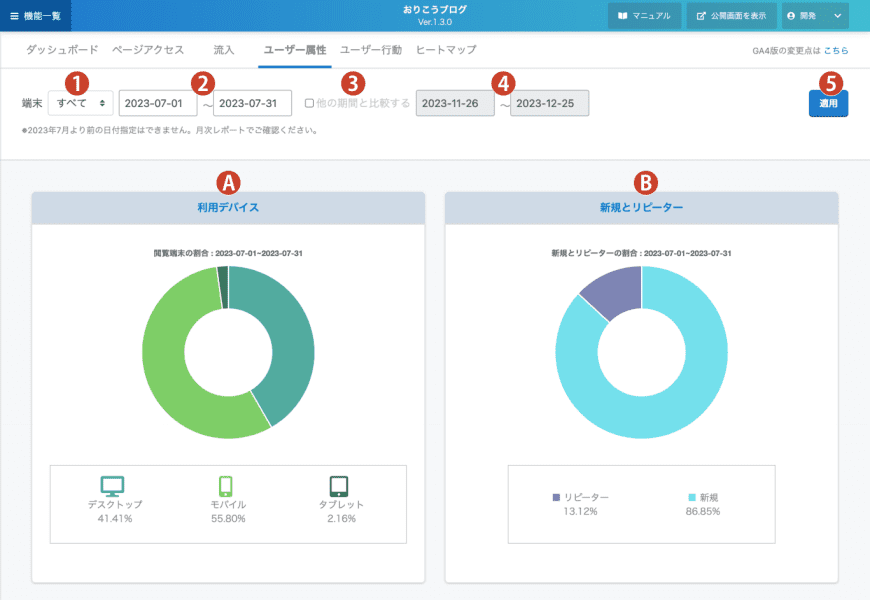Screen dimensions: 870x600
Task: Click the desktop monitor icon in legend
Action: click(113, 486)
